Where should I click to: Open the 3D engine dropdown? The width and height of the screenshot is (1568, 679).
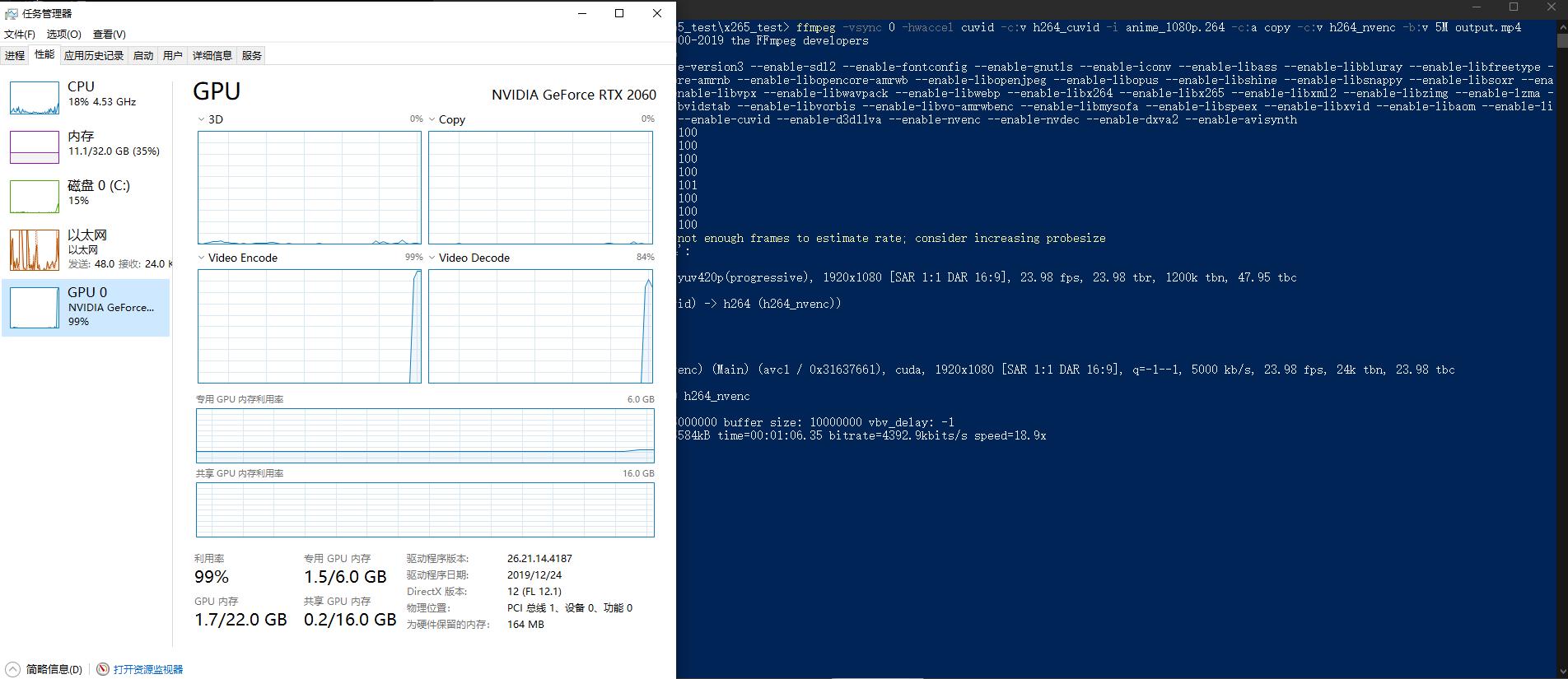(x=202, y=119)
